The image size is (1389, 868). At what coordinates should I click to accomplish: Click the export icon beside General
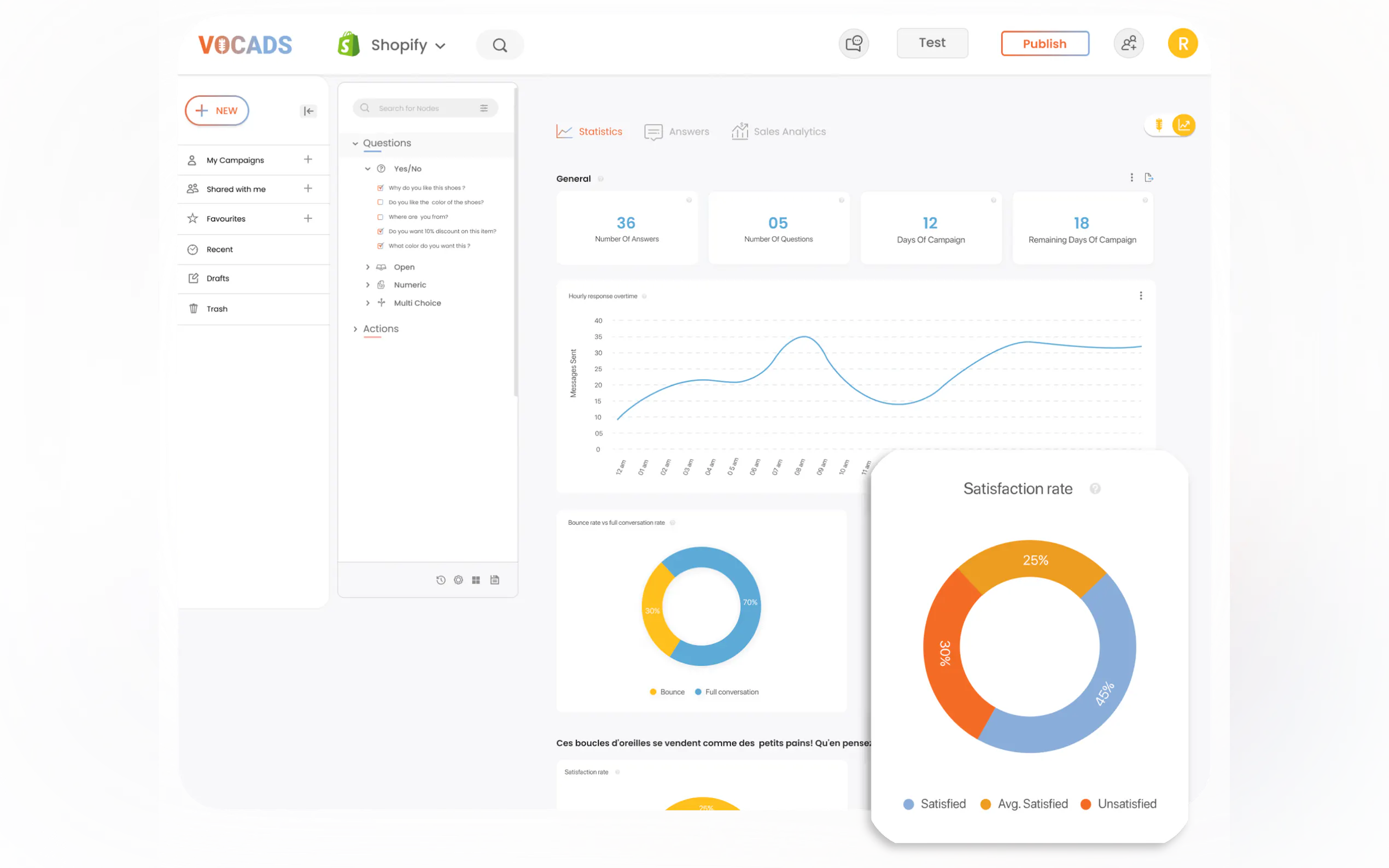(x=1148, y=178)
